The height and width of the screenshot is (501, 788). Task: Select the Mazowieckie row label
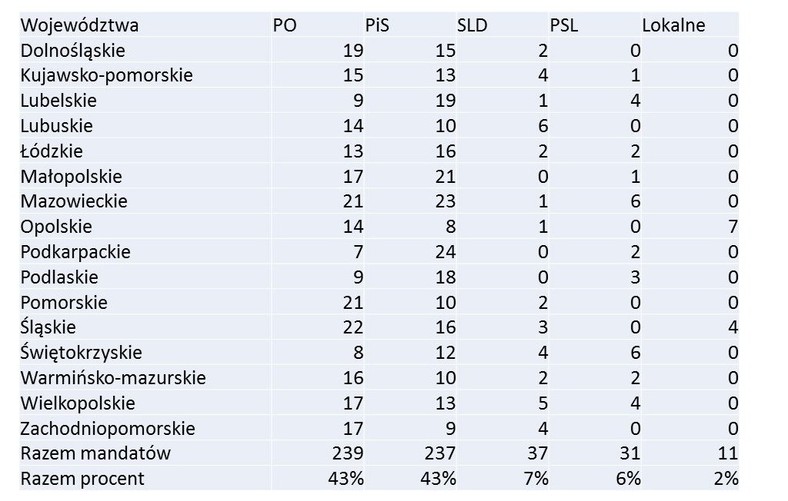pos(74,202)
